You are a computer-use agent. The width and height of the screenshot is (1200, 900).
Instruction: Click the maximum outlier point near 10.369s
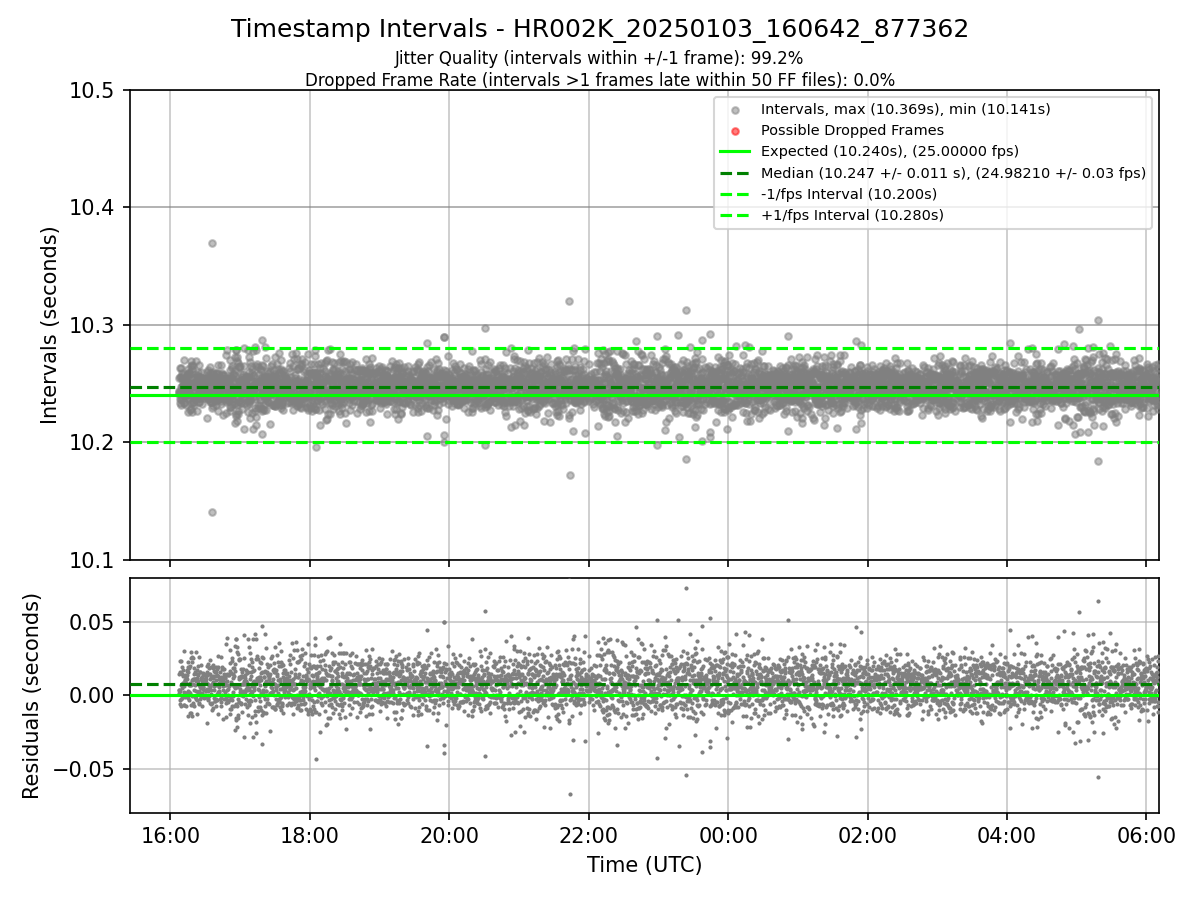coord(212,243)
